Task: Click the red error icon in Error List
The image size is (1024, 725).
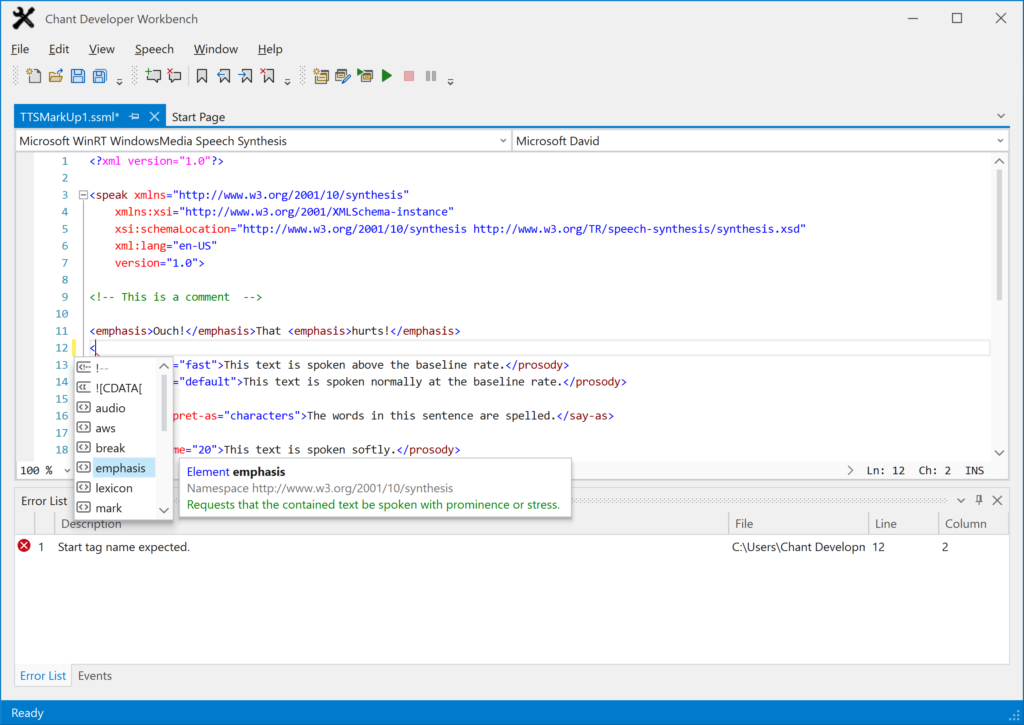Action: click(x=24, y=546)
